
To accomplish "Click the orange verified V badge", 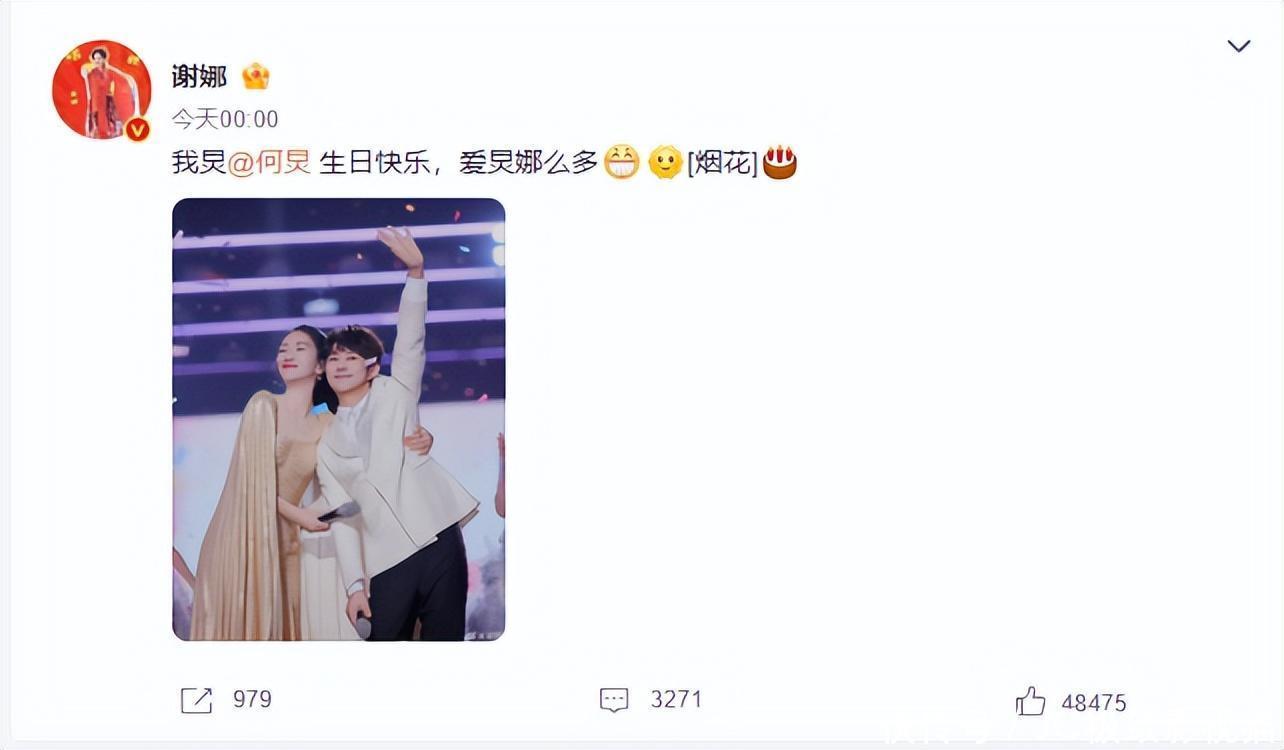I will tap(137, 129).
